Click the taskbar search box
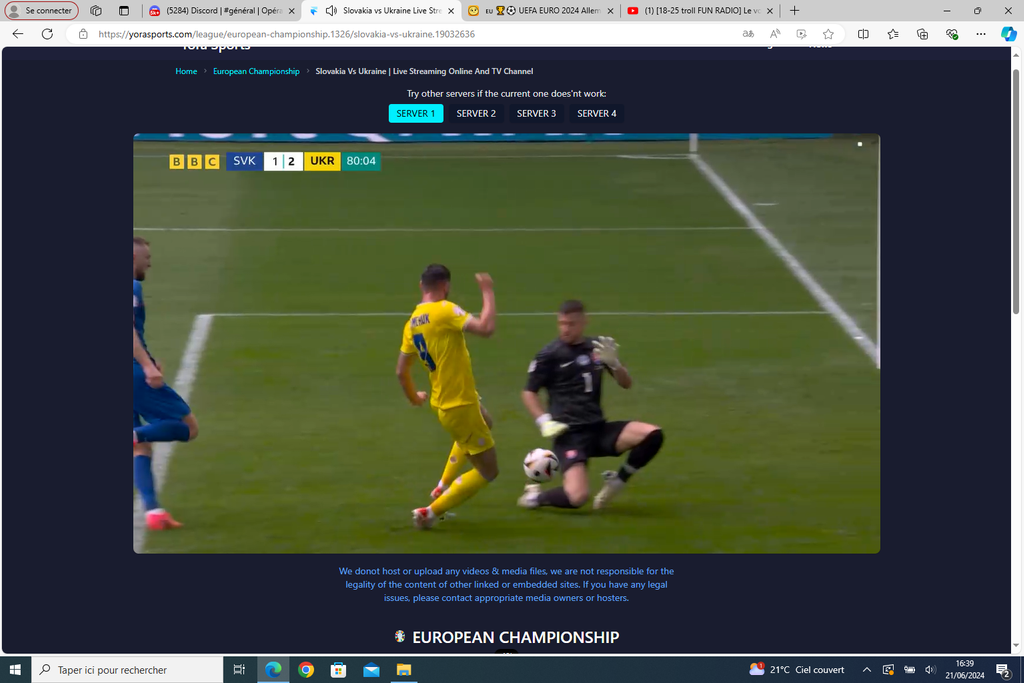Image resolution: width=1024 pixels, height=683 pixels. click(127, 670)
